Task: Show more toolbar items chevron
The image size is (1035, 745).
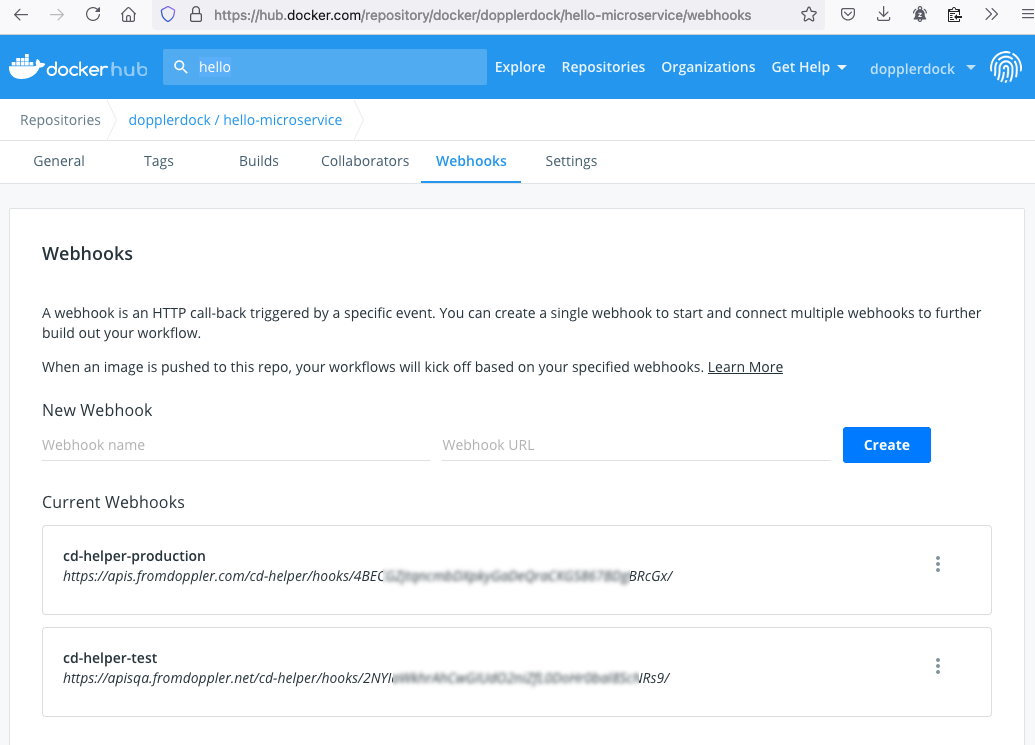Action: [991, 15]
